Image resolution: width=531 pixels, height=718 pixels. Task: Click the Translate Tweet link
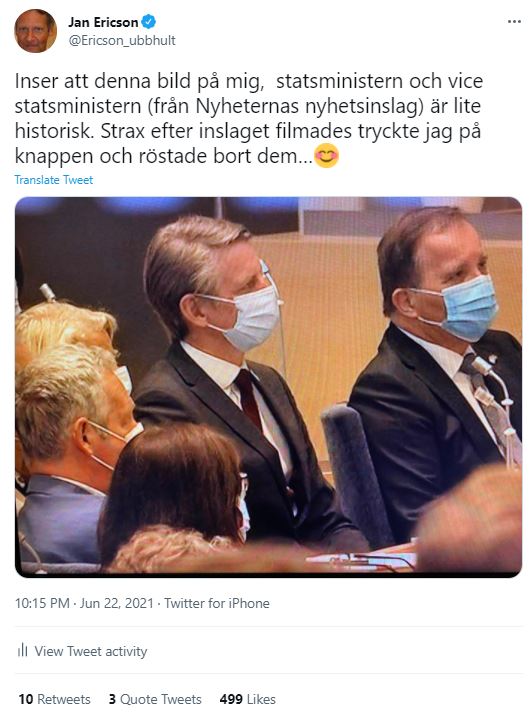tap(54, 180)
